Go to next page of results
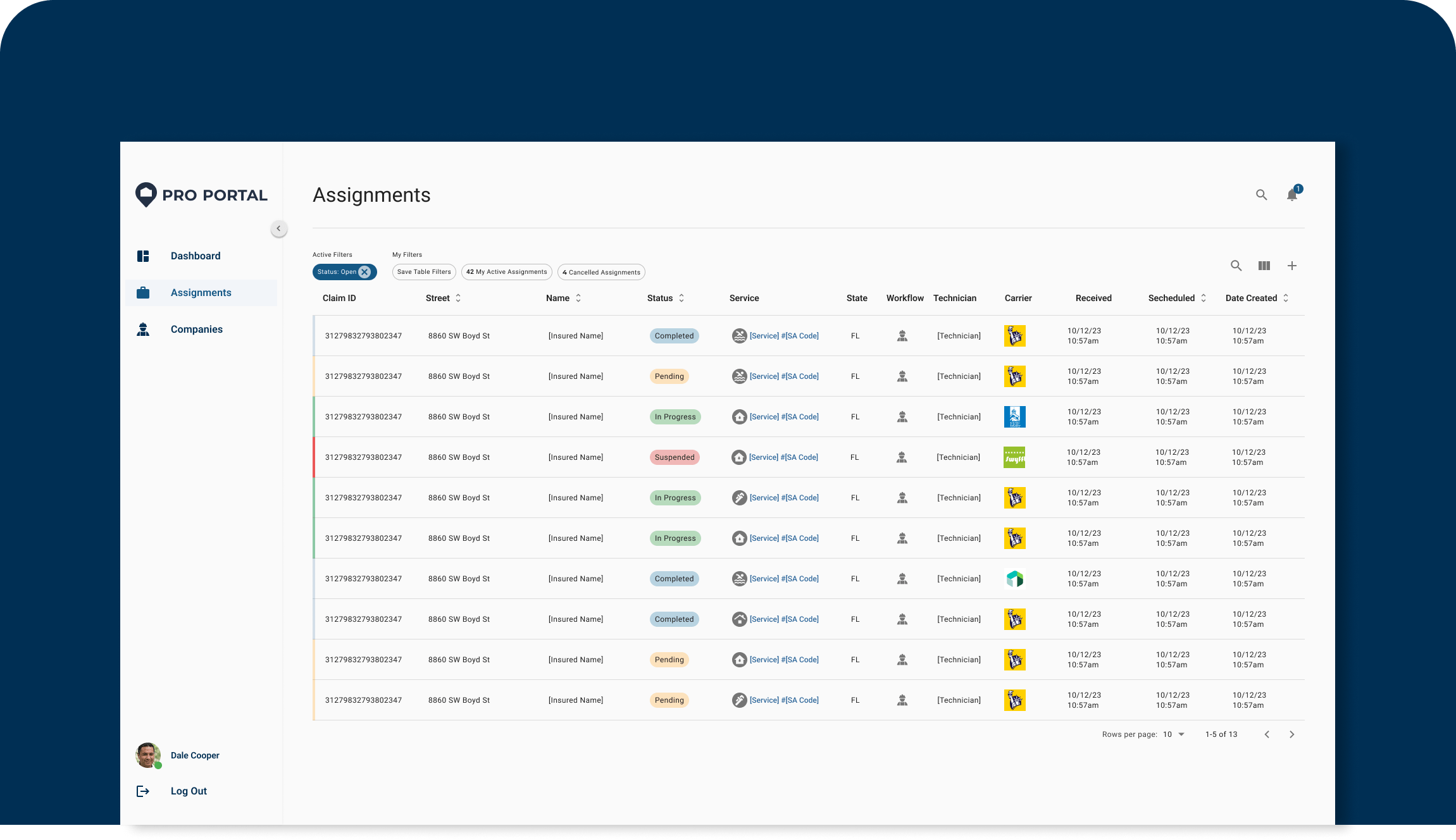Viewport: 1456px width, 840px height. pyautogui.click(x=1291, y=734)
